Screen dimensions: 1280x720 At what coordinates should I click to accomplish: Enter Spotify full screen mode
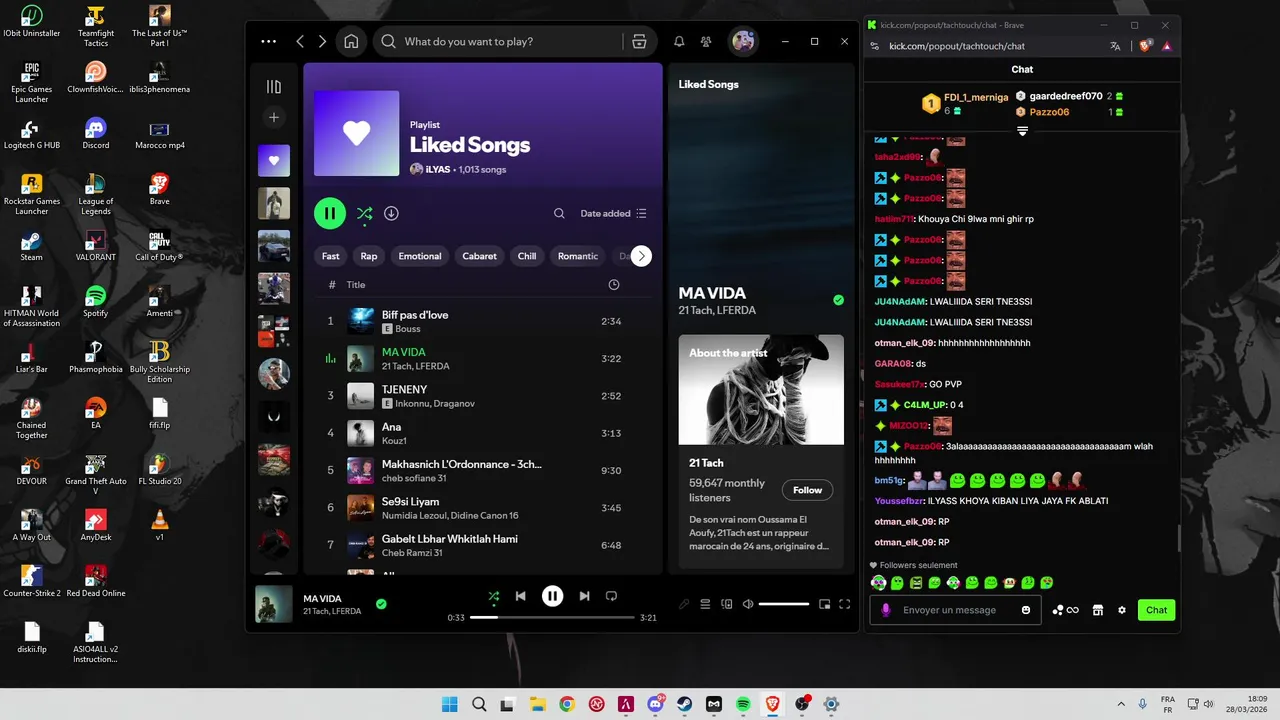(845, 604)
